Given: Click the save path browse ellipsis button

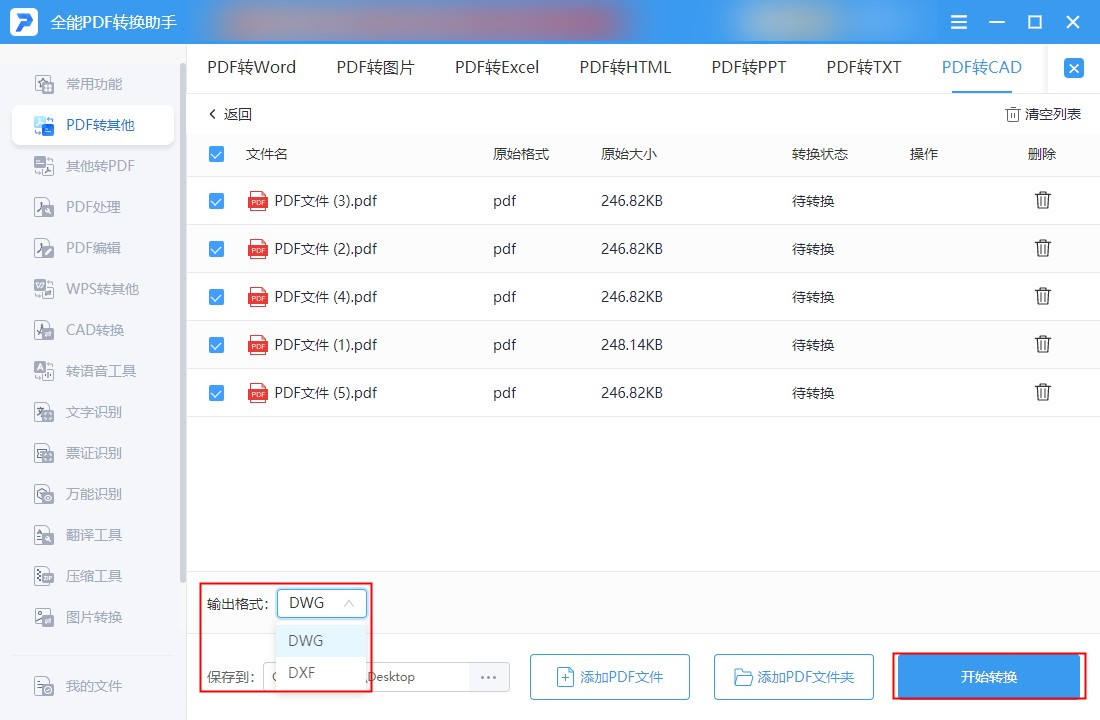Looking at the screenshot, I should coord(488,677).
